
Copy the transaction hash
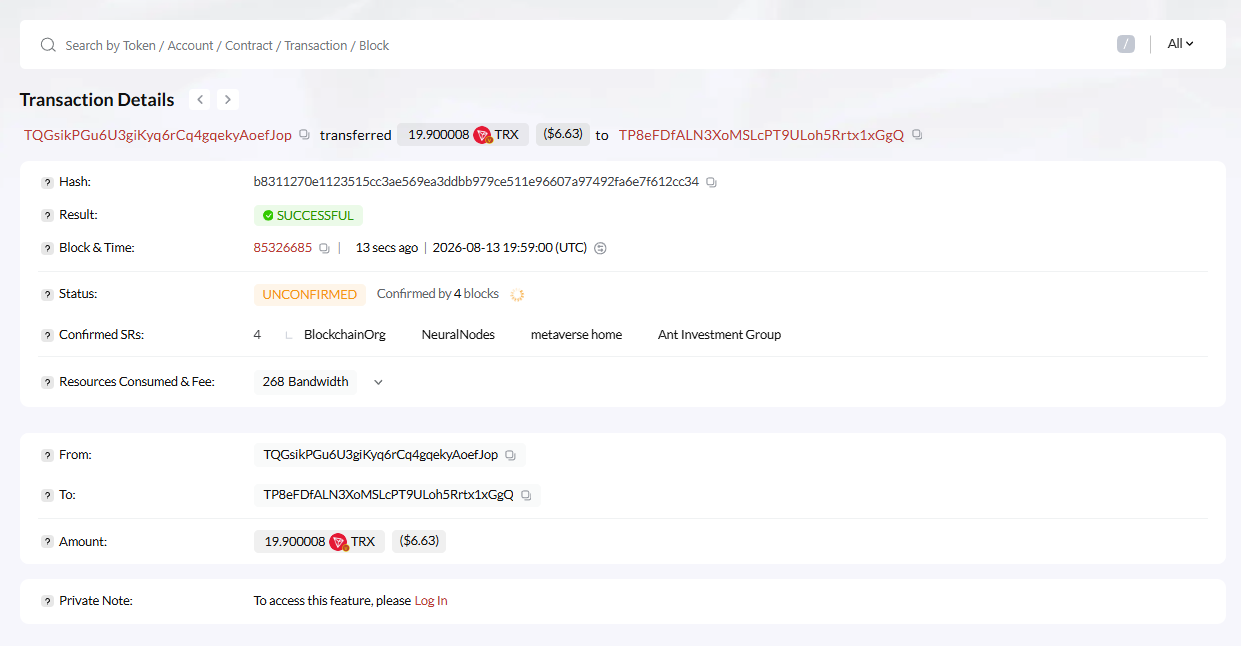click(x=711, y=182)
